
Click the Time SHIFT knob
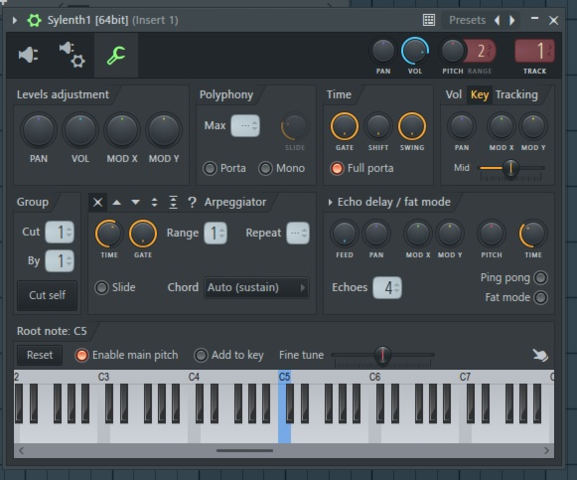tap(378, 127)
